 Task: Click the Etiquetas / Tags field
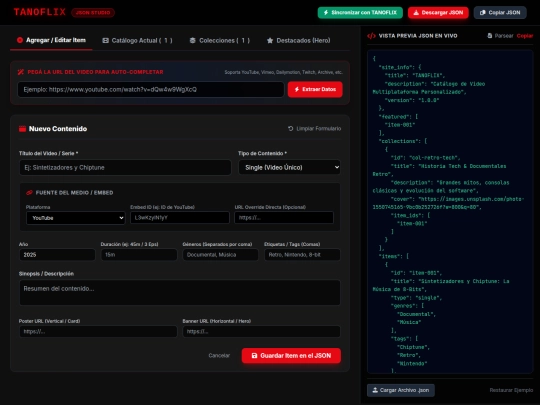coord(302,255)
